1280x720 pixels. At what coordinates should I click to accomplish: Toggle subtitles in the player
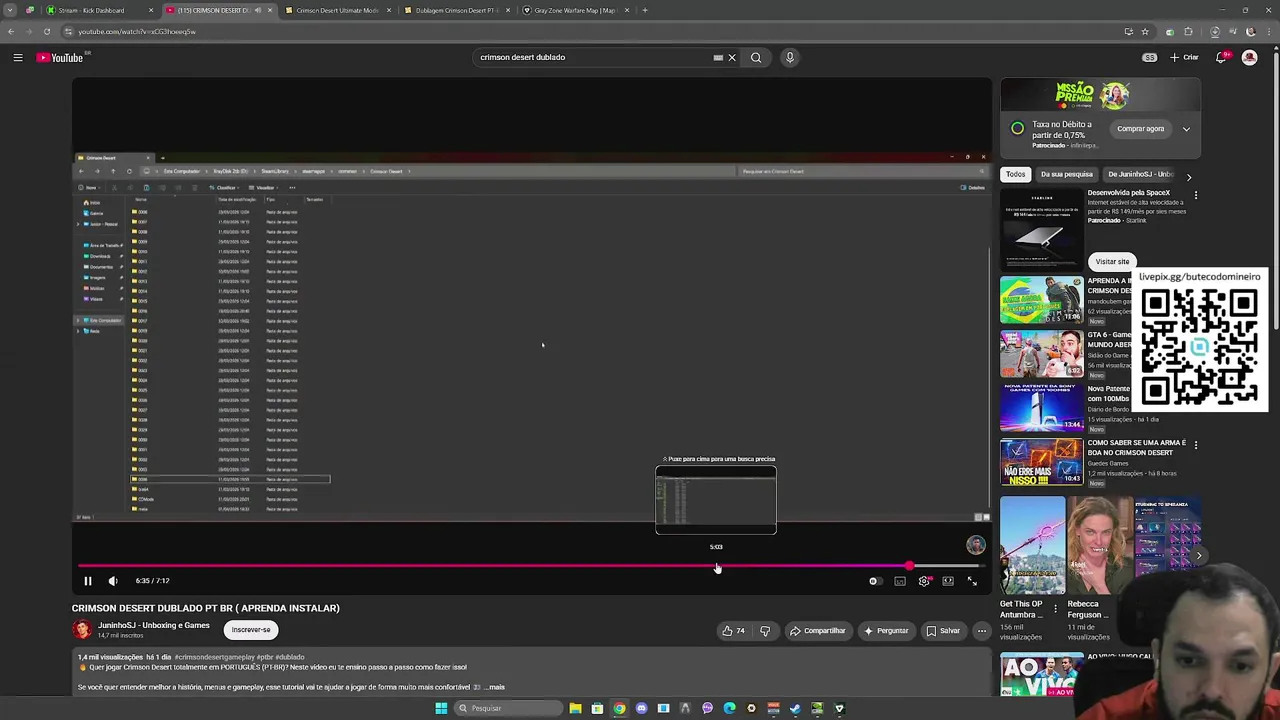[900, 581]
